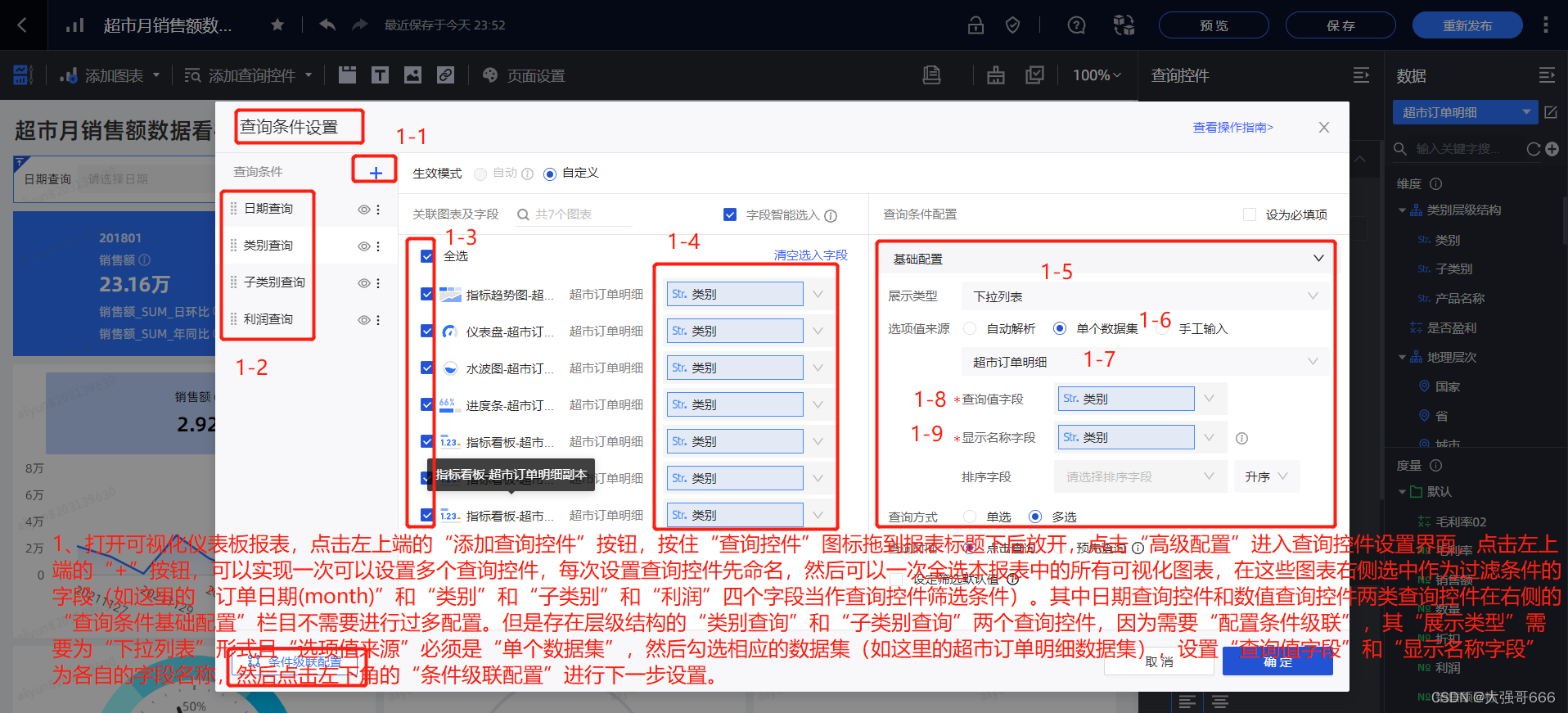1568x713 pixels.
Task: Select the 多选 query method radio
Action: coord(1035,517)
